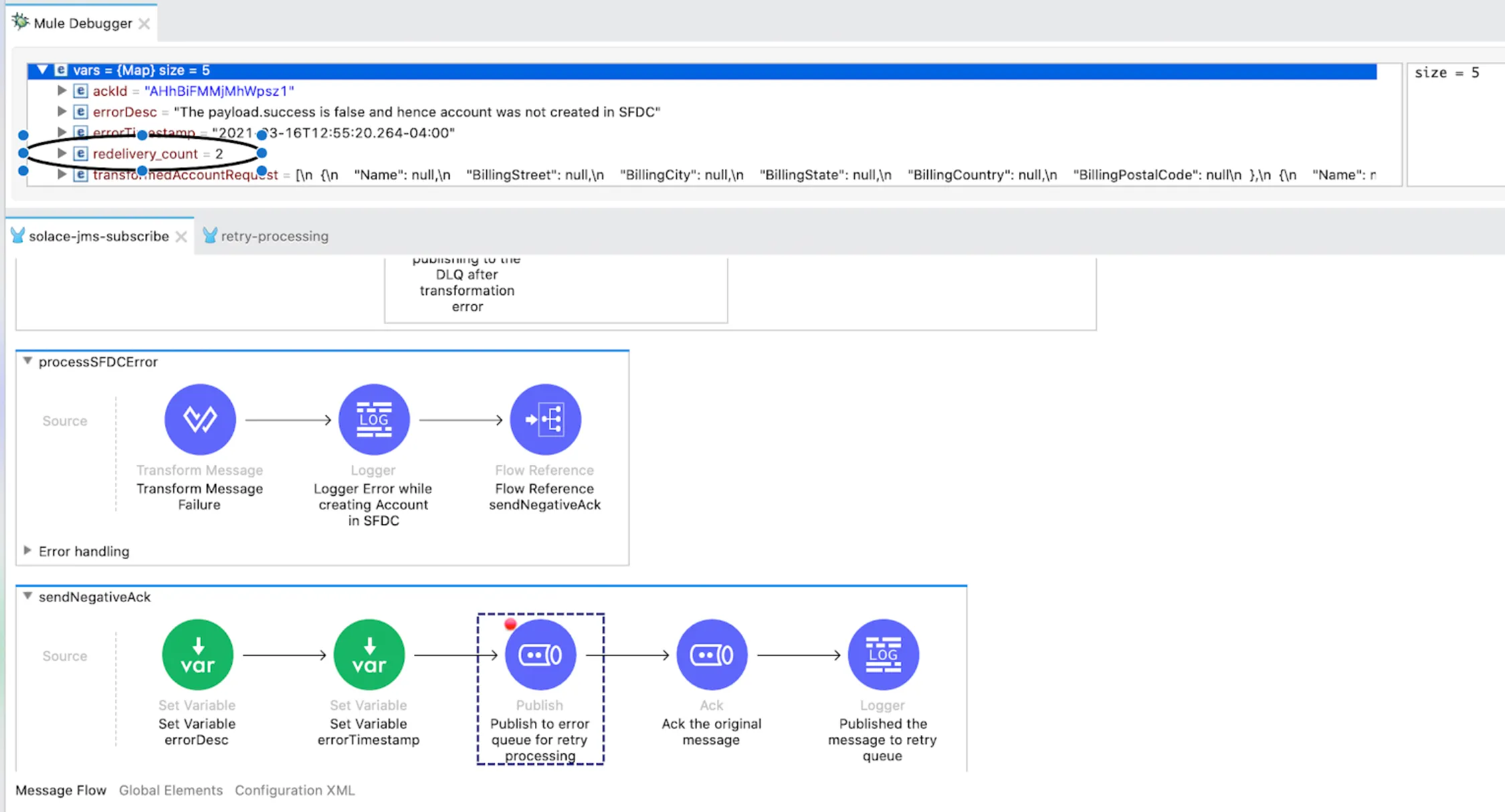Viewport: 1505px width, 812px height.
Task: Select the sendNegativeAck flow title
Action: click(x=94, y=597)
